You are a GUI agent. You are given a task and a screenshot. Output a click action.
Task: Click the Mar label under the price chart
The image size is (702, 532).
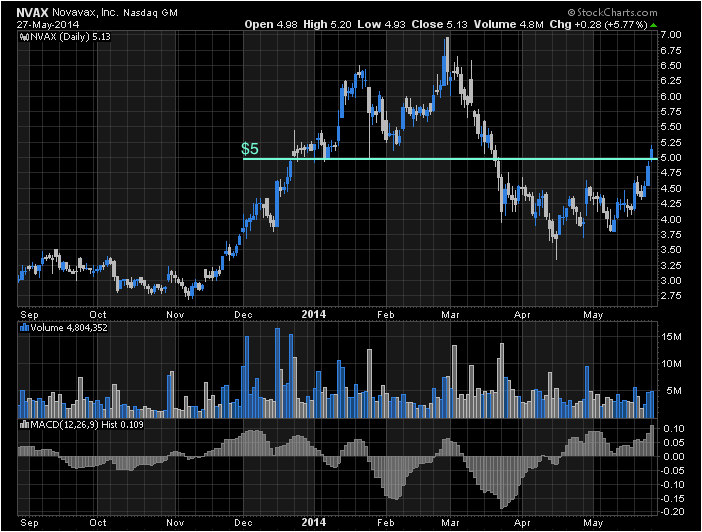(x=450, y=315)
